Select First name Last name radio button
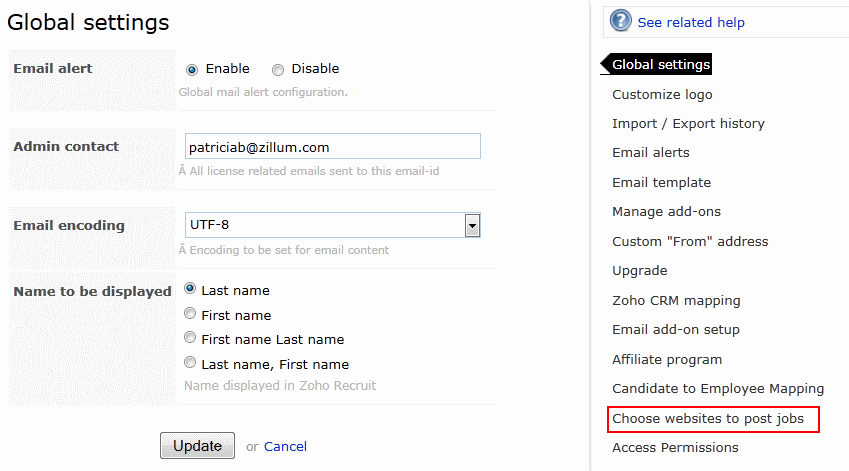 [x=190, y=339]
